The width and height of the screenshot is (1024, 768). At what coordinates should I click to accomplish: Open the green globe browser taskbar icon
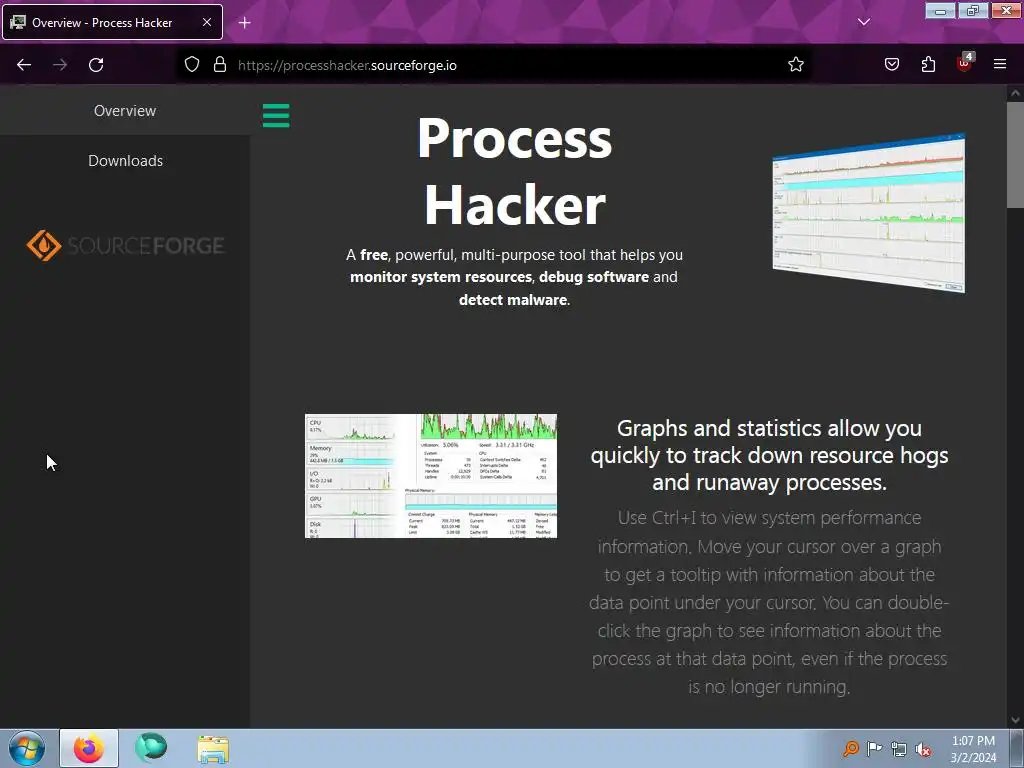coord(151,748)
